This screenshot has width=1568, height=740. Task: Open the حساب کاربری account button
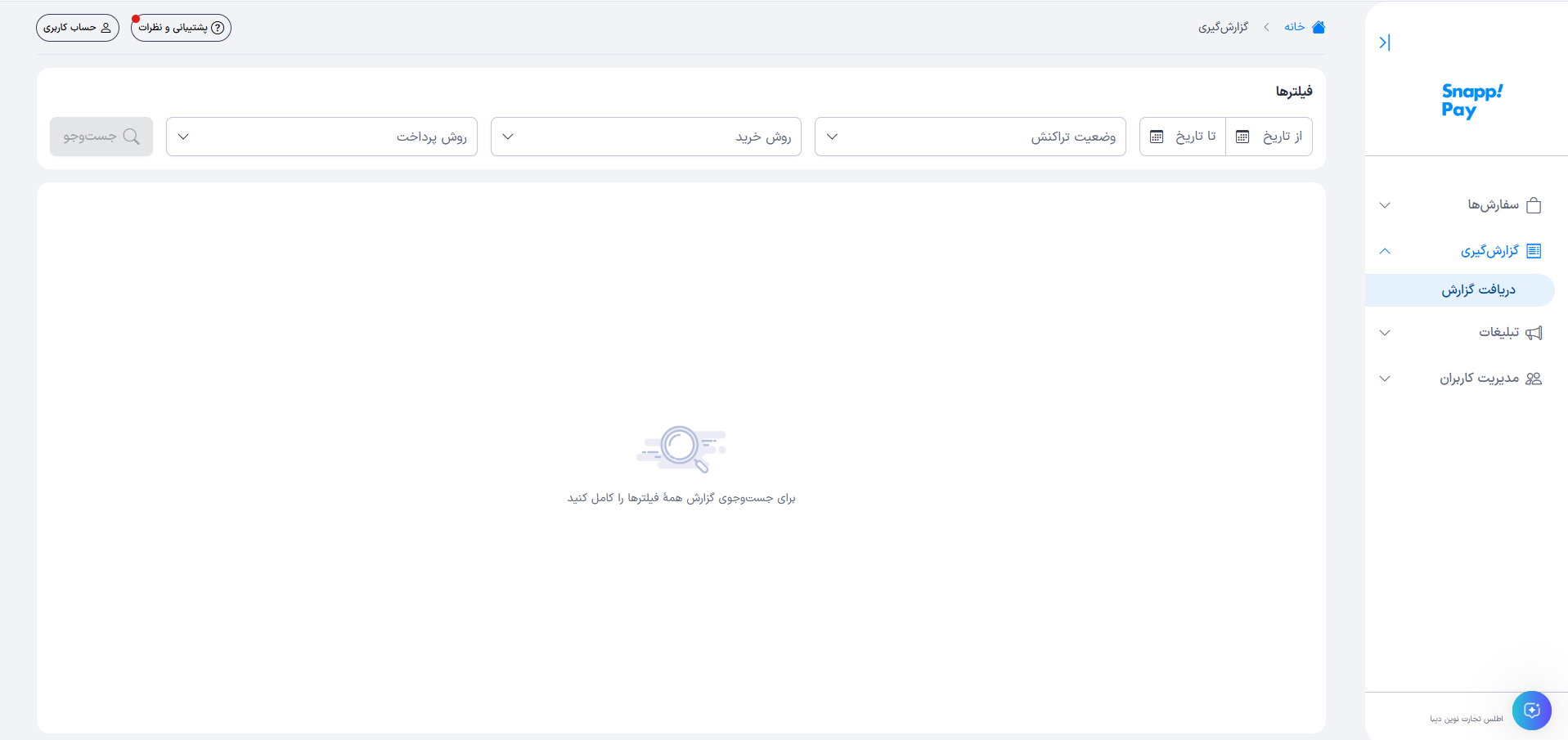78,28
